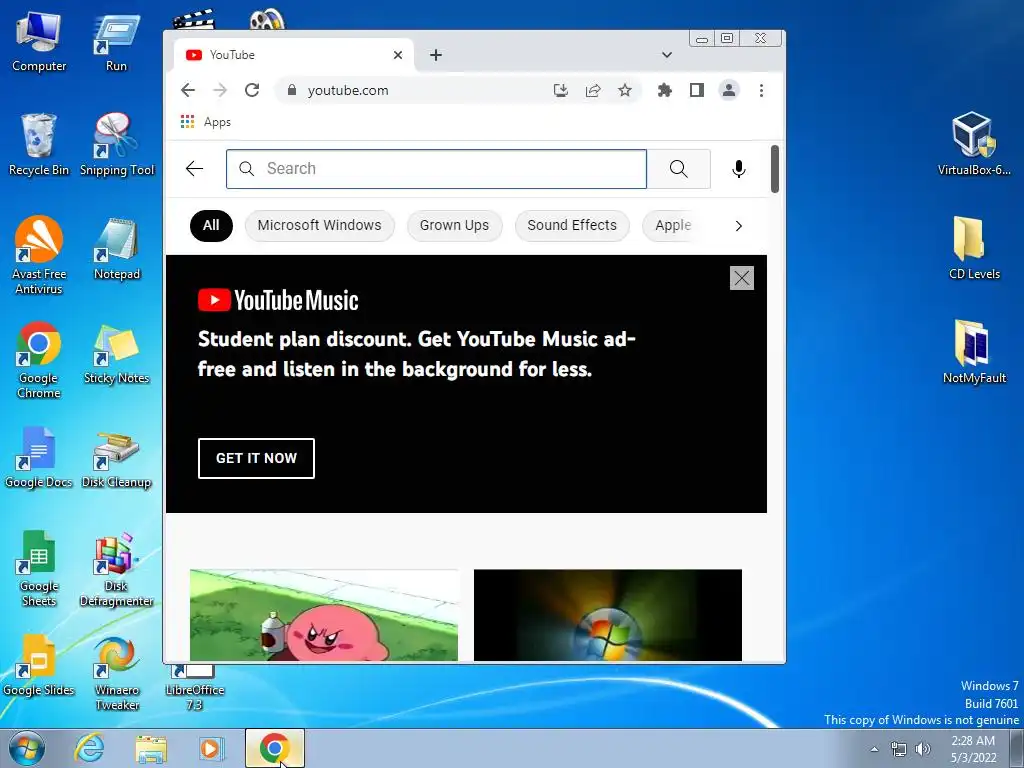Click the YouTube Music logo

(278, 300)
